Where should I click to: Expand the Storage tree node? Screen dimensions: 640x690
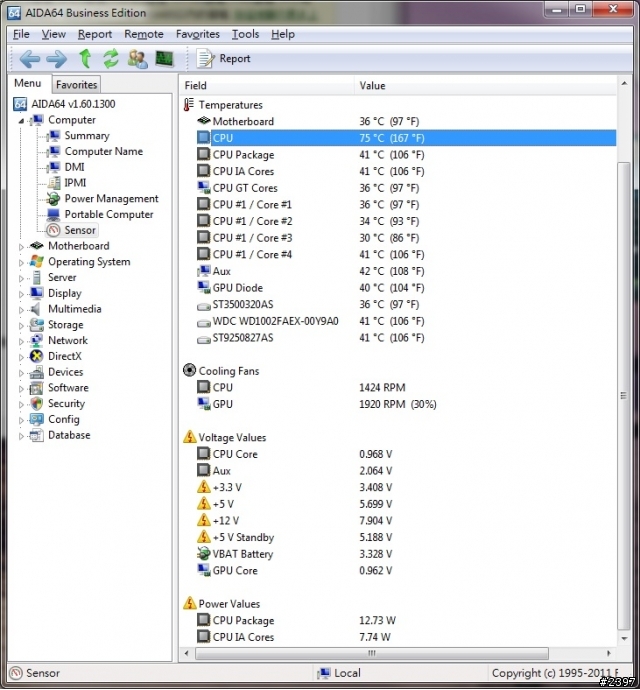coord(21,326)
